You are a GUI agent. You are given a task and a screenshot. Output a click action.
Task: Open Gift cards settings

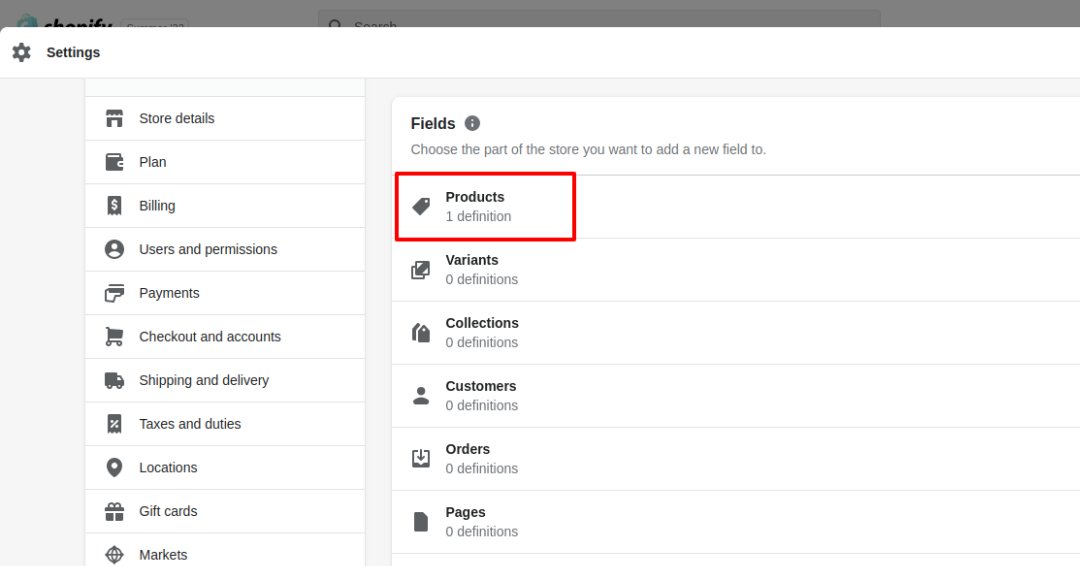click(x=225, y=511)
